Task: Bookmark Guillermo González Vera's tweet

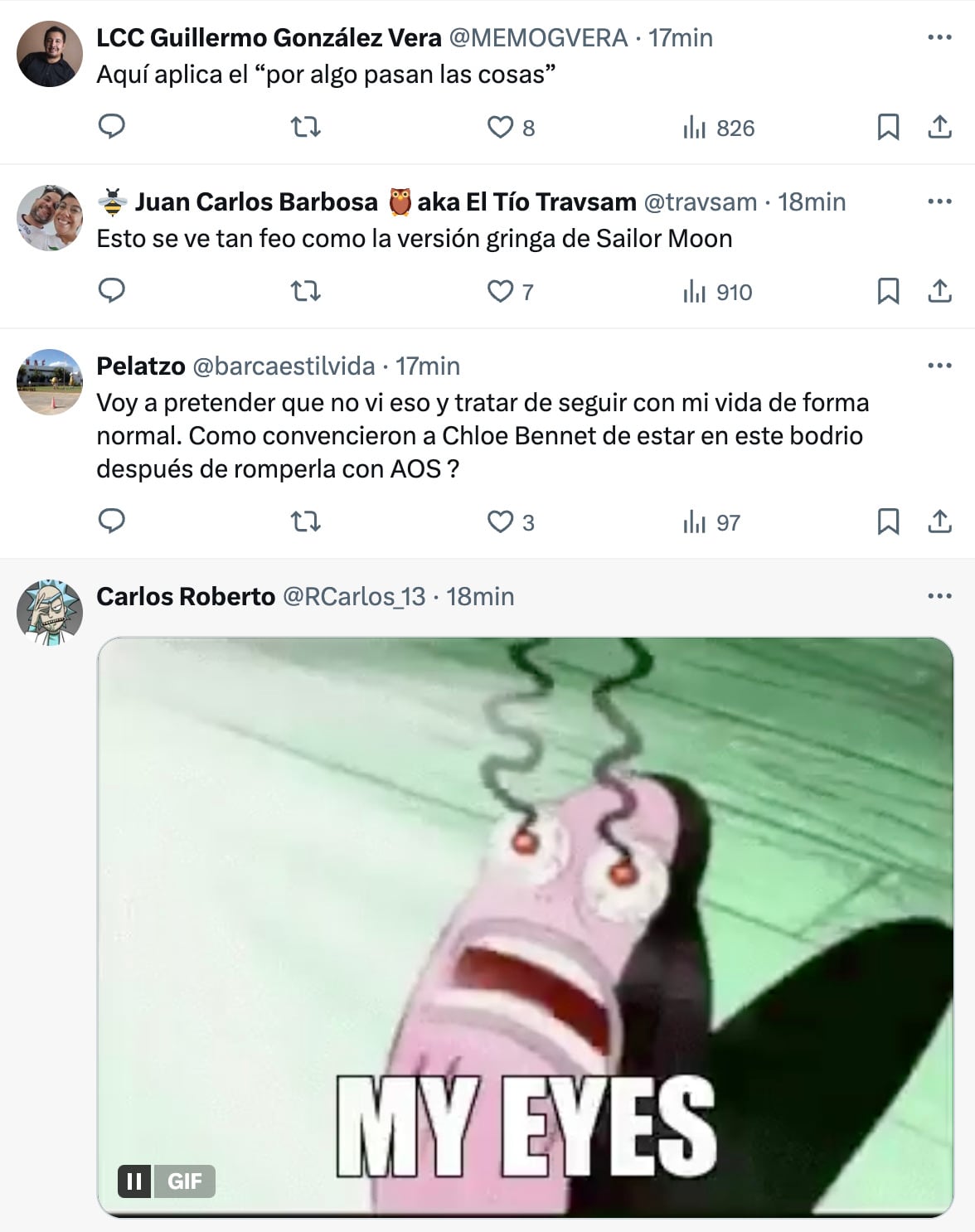Action: 888,127
